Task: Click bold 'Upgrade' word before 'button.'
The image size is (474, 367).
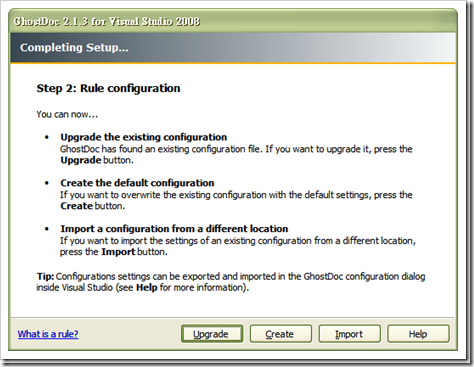Action: click(81, 160)
